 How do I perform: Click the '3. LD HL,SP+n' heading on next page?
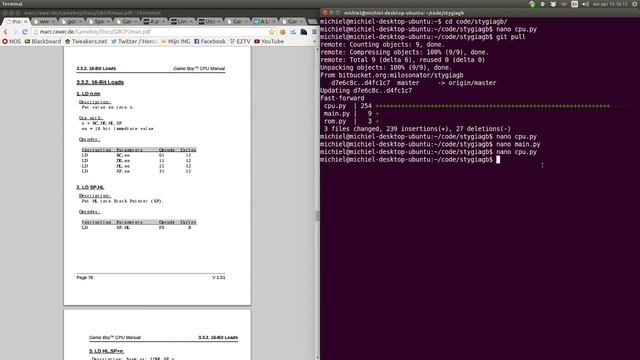click(x=106, y=351)
